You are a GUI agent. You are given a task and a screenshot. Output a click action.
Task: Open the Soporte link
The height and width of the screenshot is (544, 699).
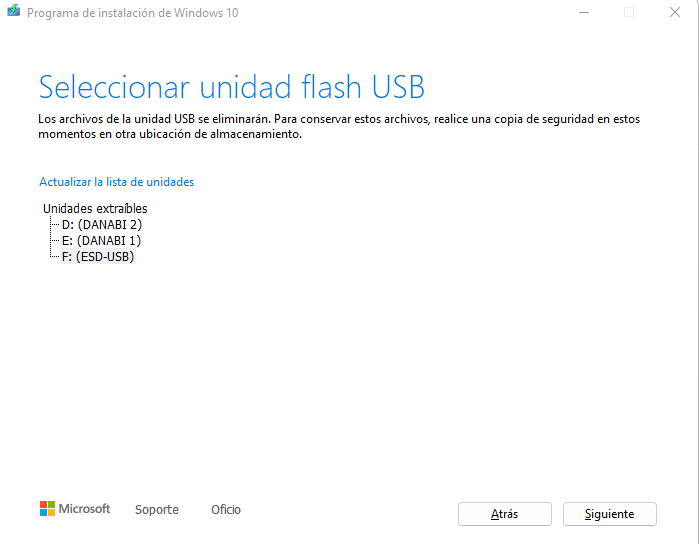click(157, 509)
